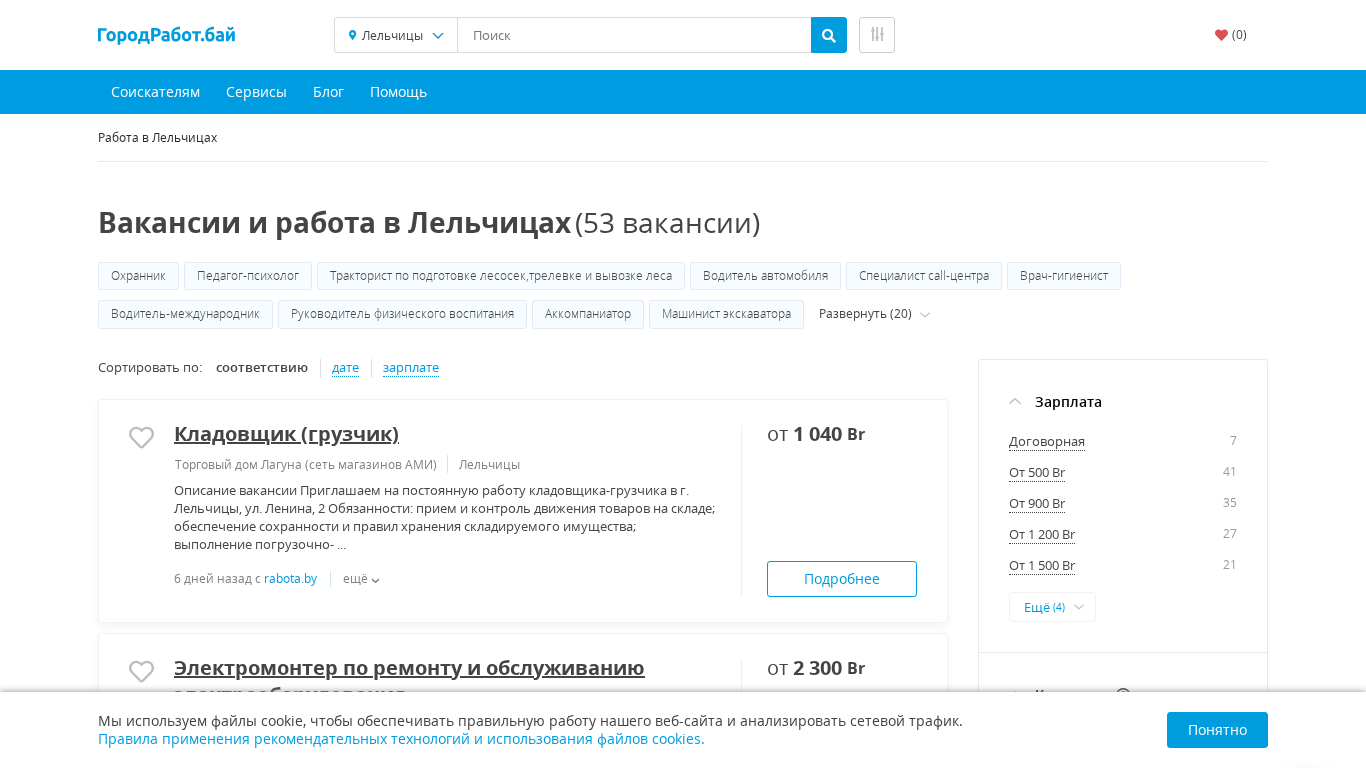Open the Лельчицы city dropdown

point(396,35)
